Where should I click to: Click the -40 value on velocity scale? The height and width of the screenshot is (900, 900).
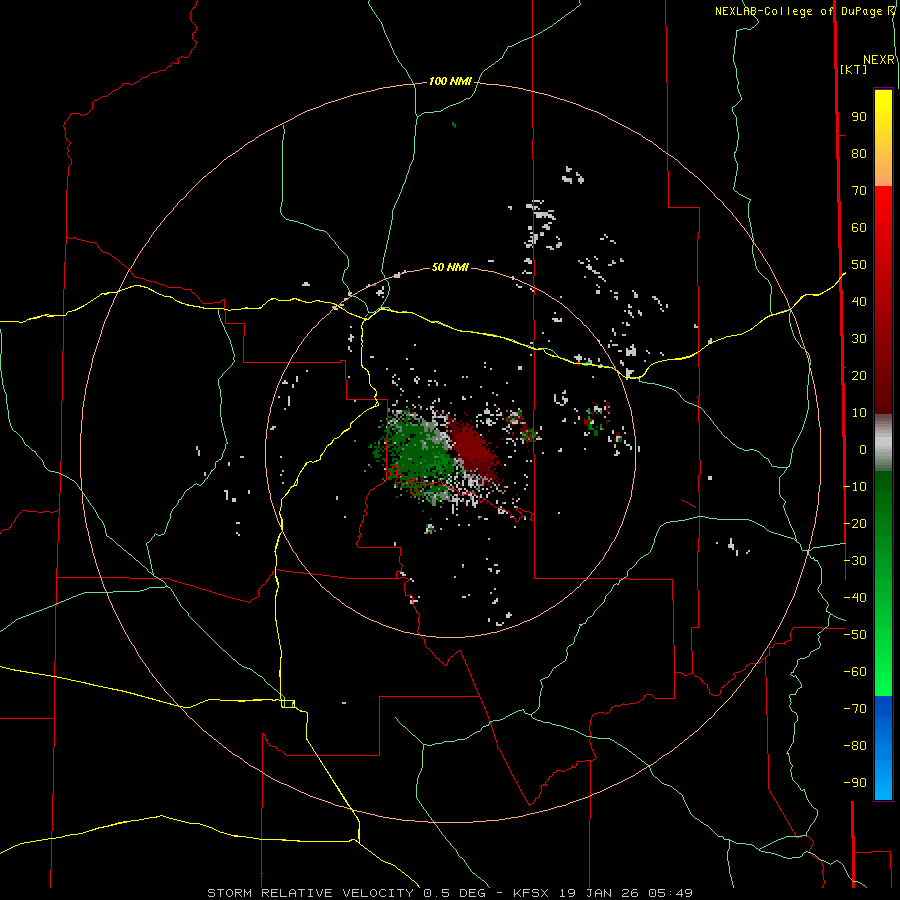pos(855,598)
